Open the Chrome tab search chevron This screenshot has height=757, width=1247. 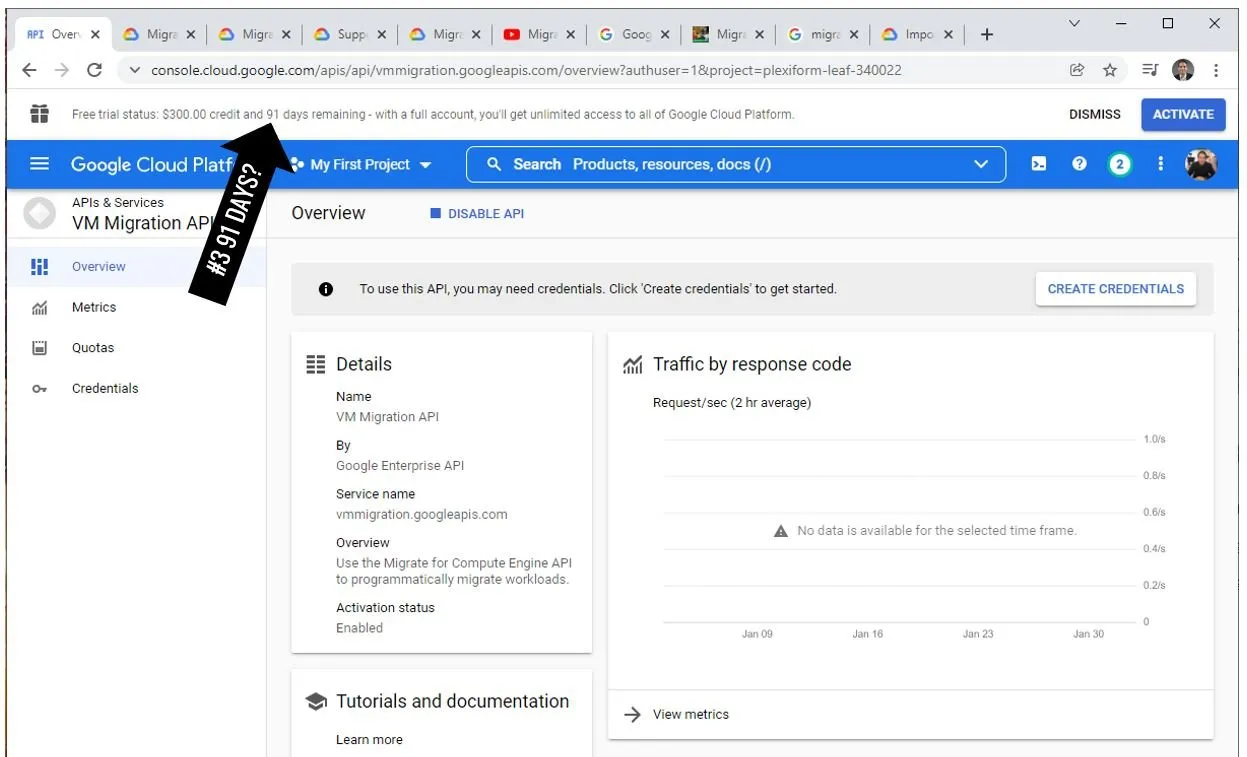1075,23
